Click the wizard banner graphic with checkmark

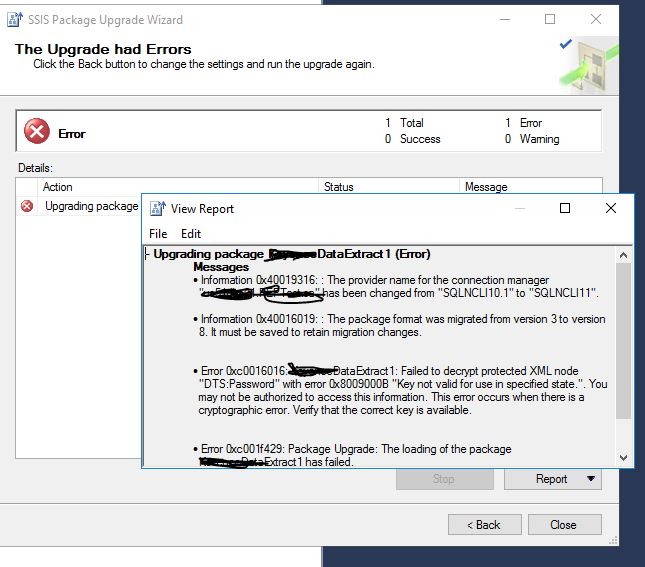(x=589, y=65)
